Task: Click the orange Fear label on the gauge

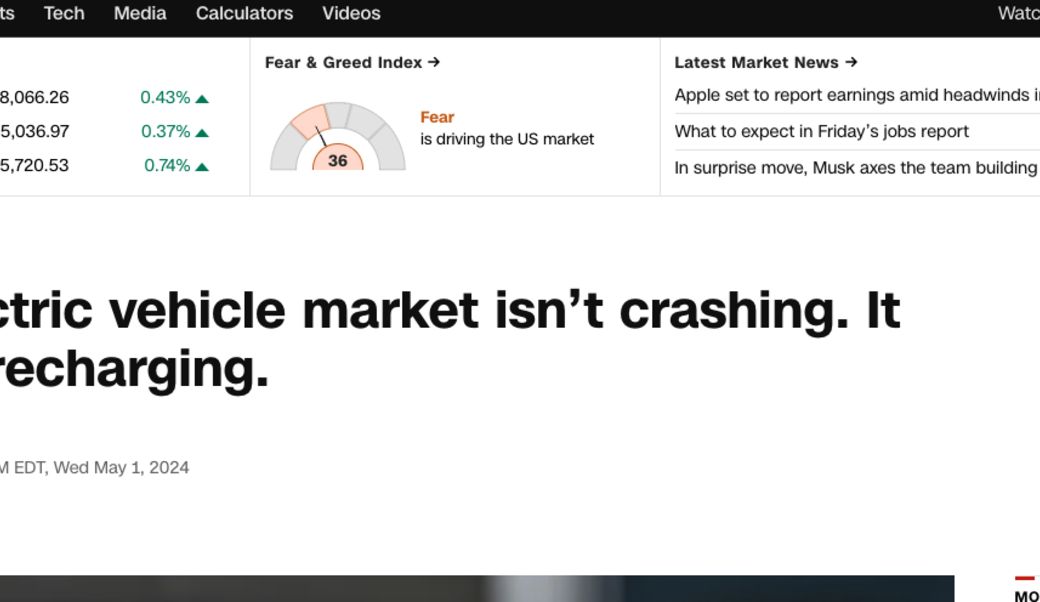Action: click(437, 117)
